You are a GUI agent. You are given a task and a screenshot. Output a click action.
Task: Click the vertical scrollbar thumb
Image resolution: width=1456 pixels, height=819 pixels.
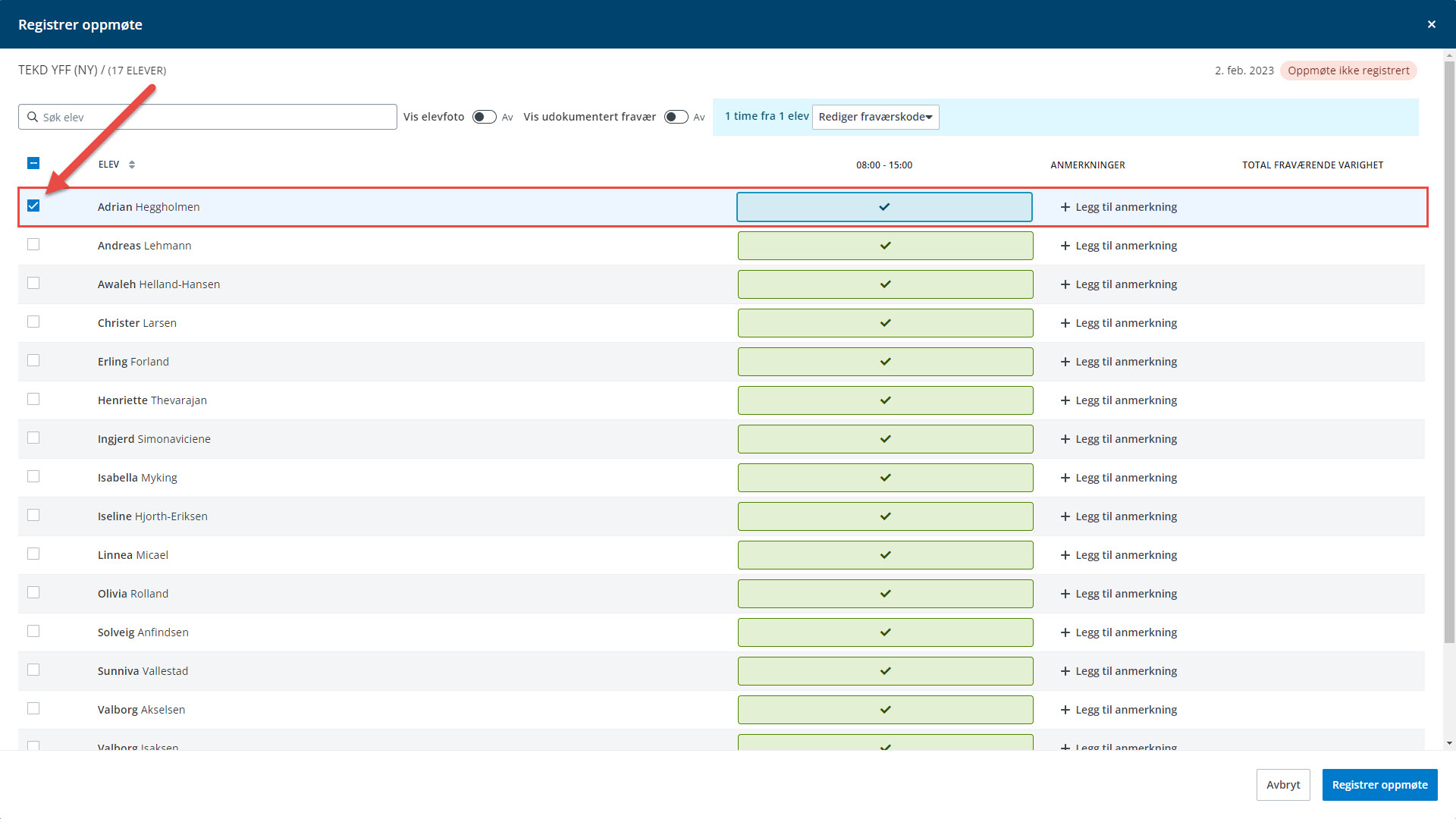[x=1449, y=353]
